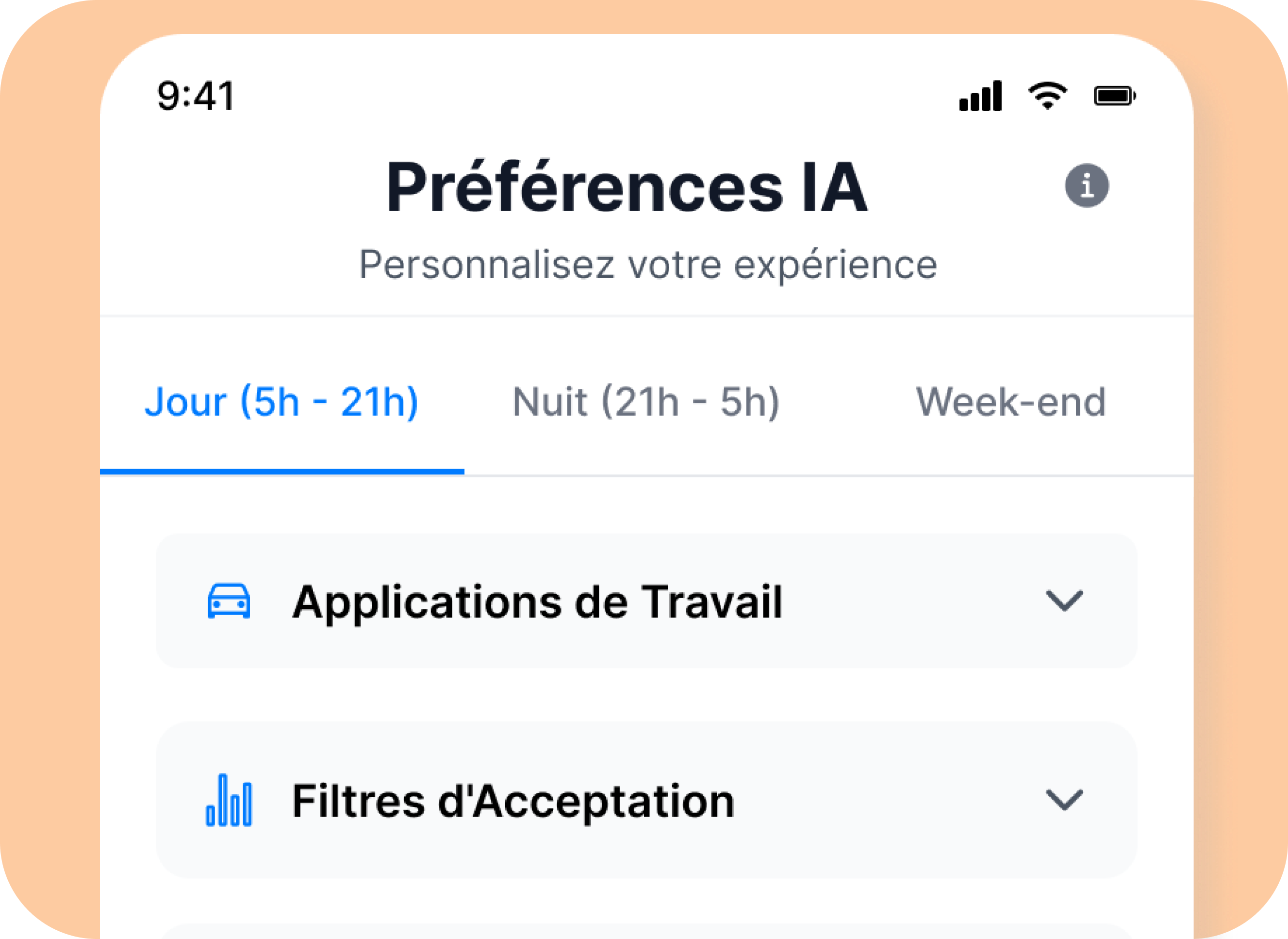Image resolution: width=1288 pixels, height=939 pixels.
Task: Expand Applications de Travail with its chevron
Action: 1064,601
